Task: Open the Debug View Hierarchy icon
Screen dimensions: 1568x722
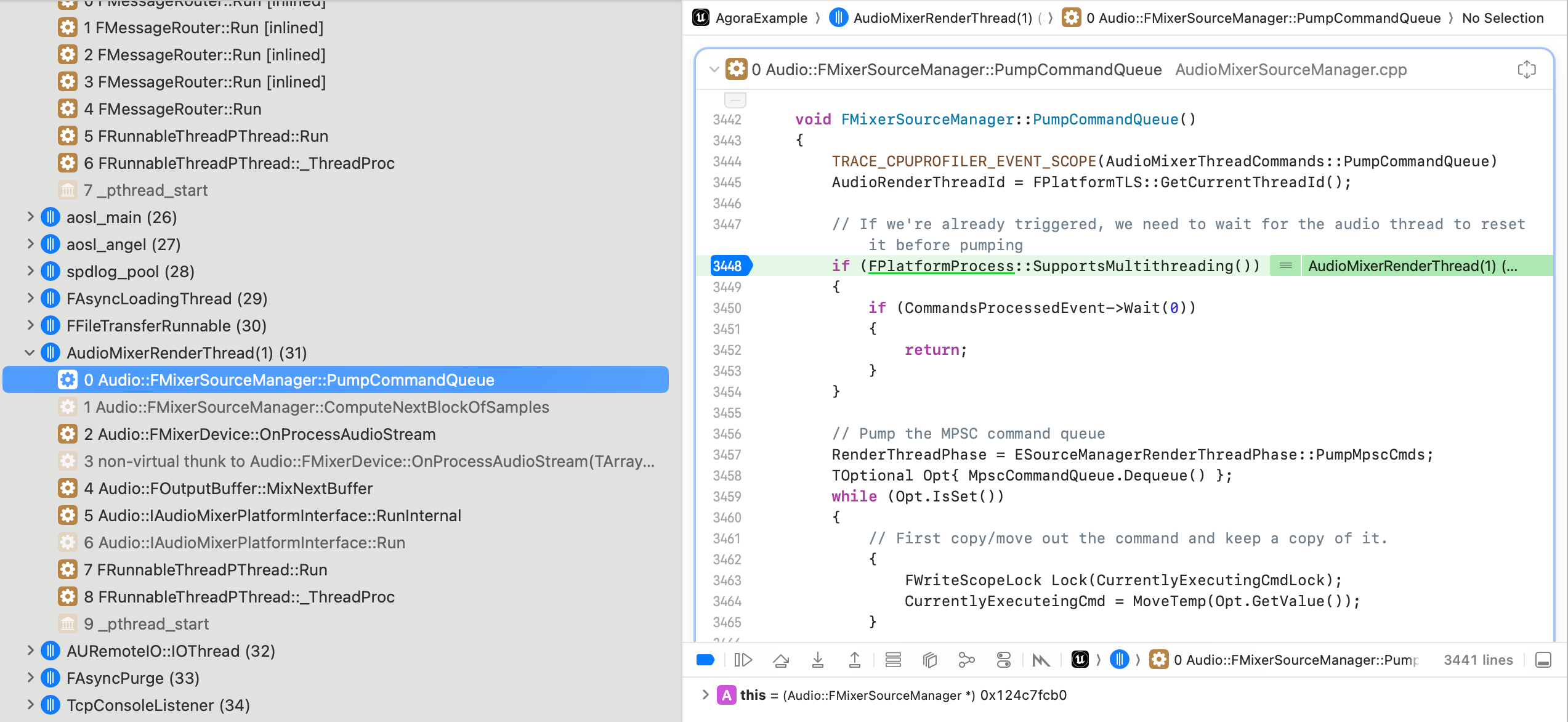Action: coord(930,660)
